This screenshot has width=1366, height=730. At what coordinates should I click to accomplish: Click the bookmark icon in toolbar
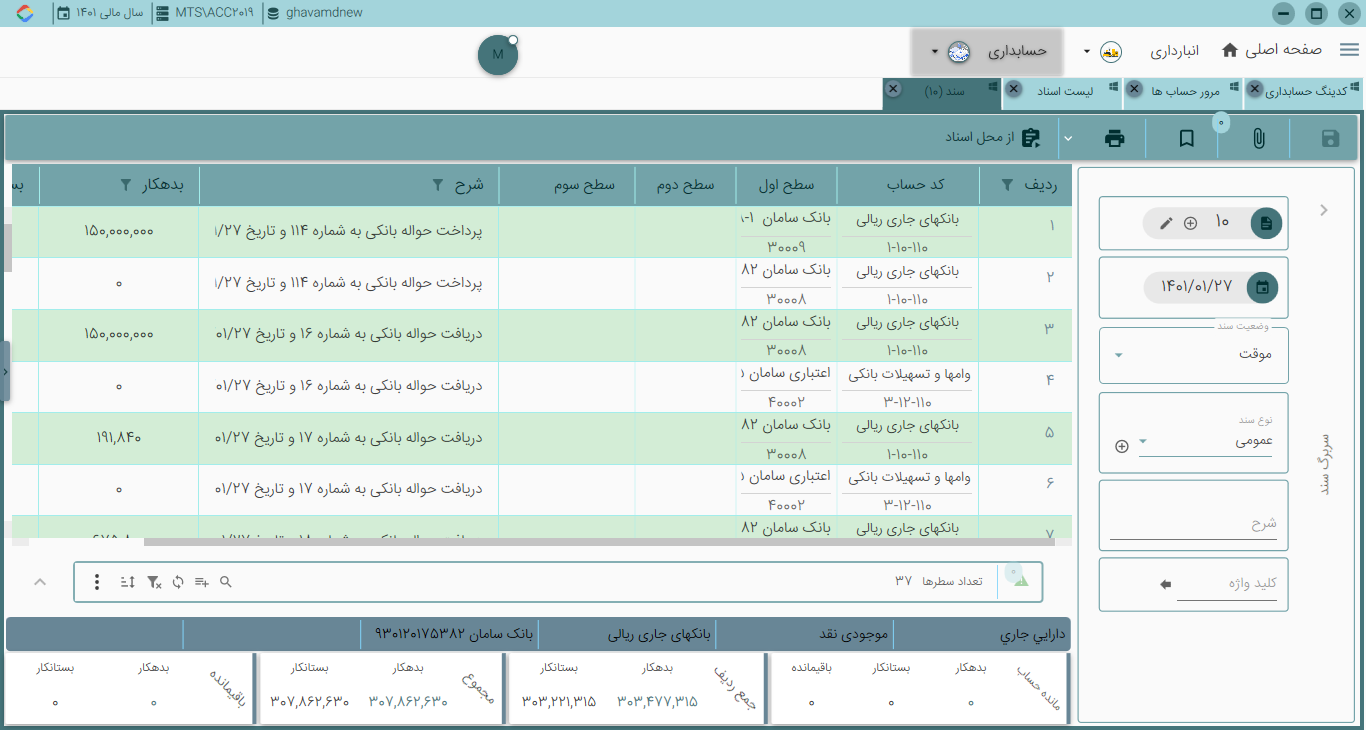coord(1186,139)
